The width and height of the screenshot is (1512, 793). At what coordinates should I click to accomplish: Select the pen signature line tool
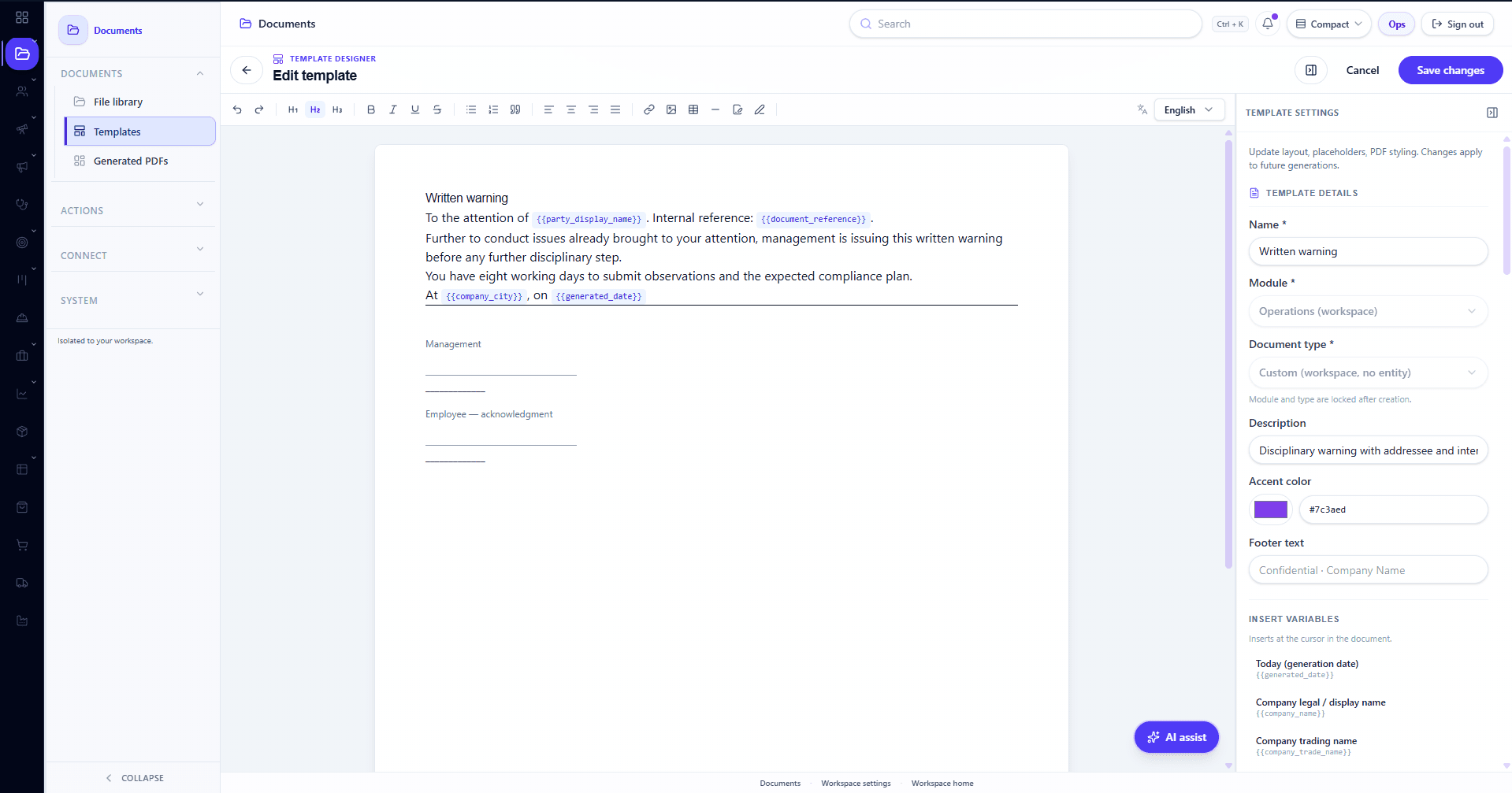coord(760,109)
